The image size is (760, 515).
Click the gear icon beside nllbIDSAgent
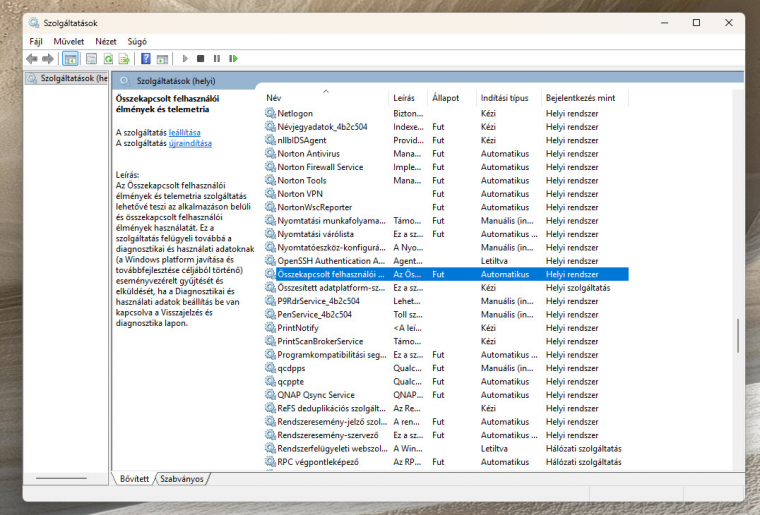pyautogui.click(x=270, y=140)
